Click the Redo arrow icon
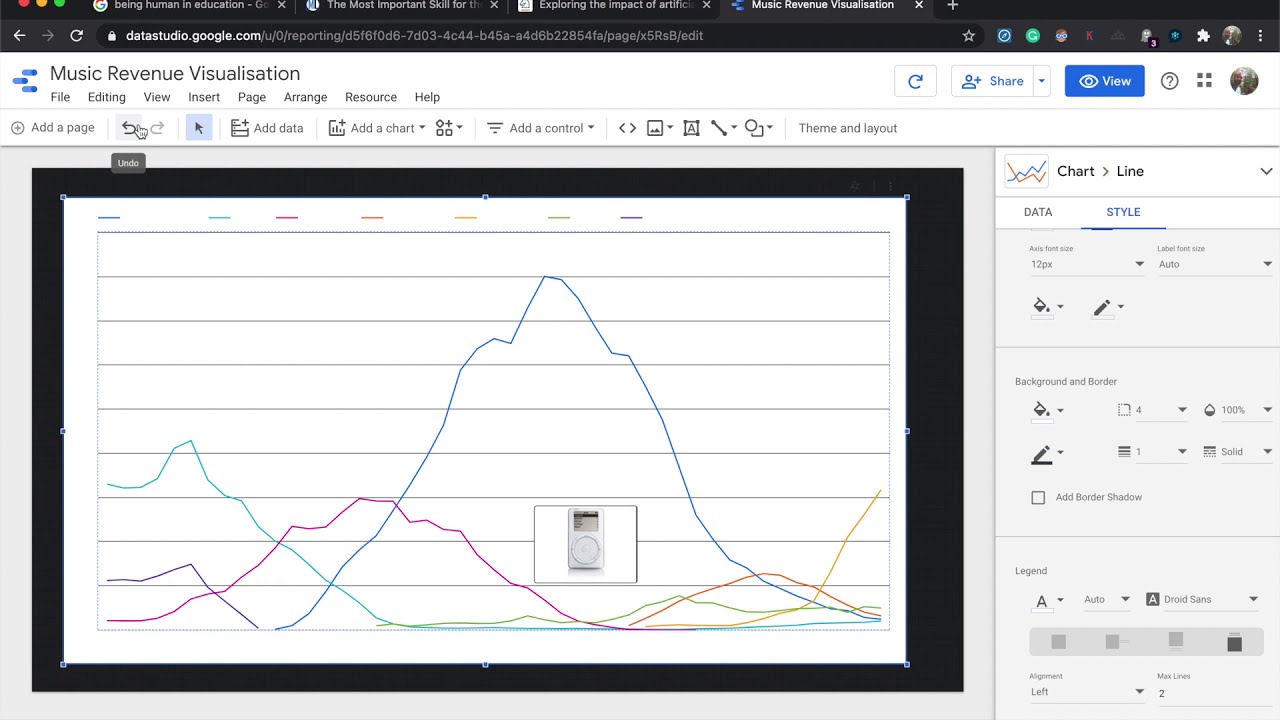 point(157,128)
